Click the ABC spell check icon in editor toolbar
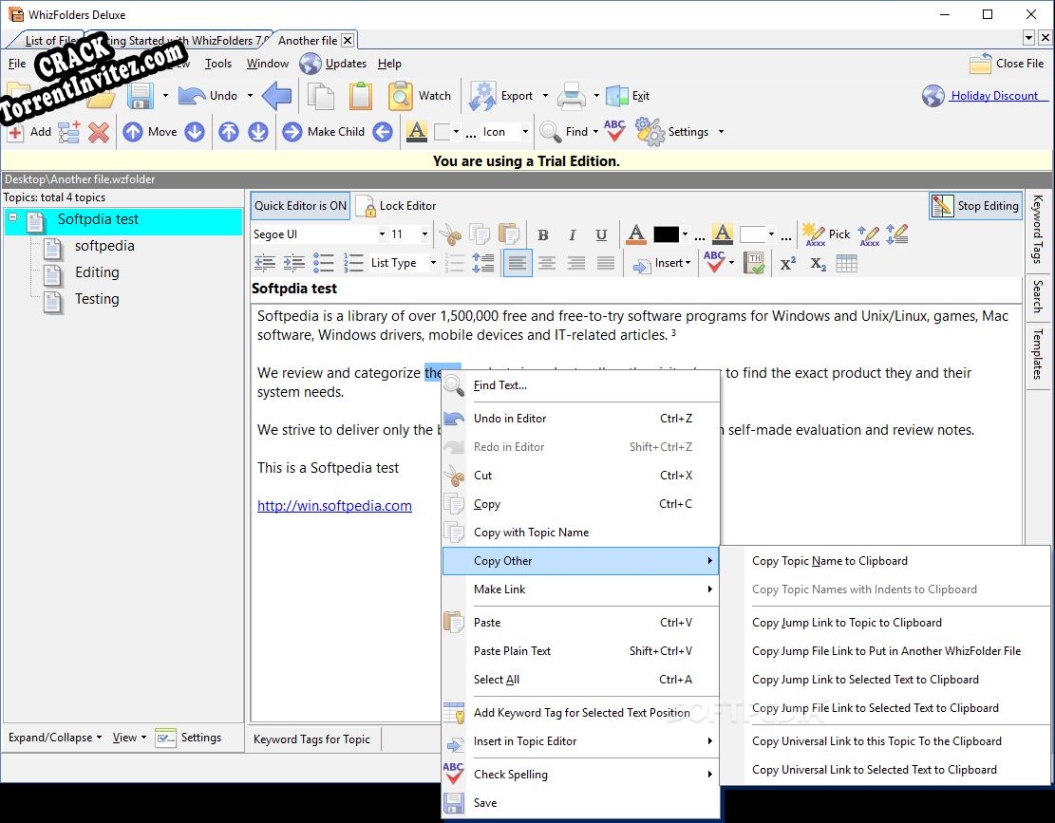 tap(714, 263)
